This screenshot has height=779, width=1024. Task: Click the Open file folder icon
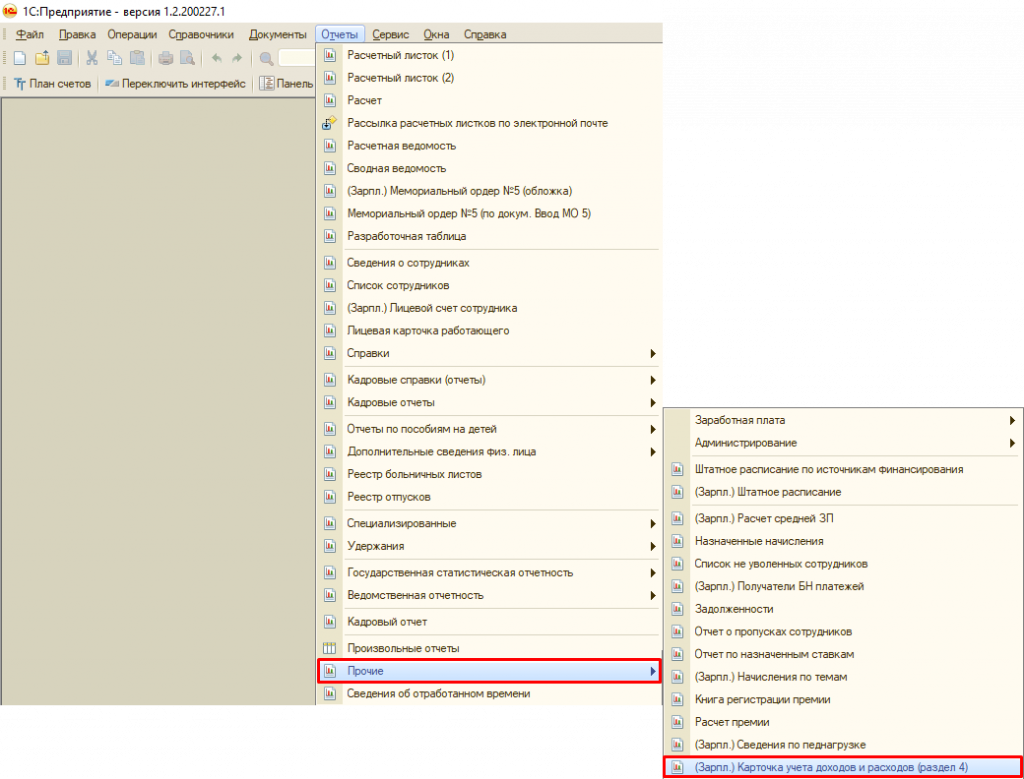tap(42, 58)
